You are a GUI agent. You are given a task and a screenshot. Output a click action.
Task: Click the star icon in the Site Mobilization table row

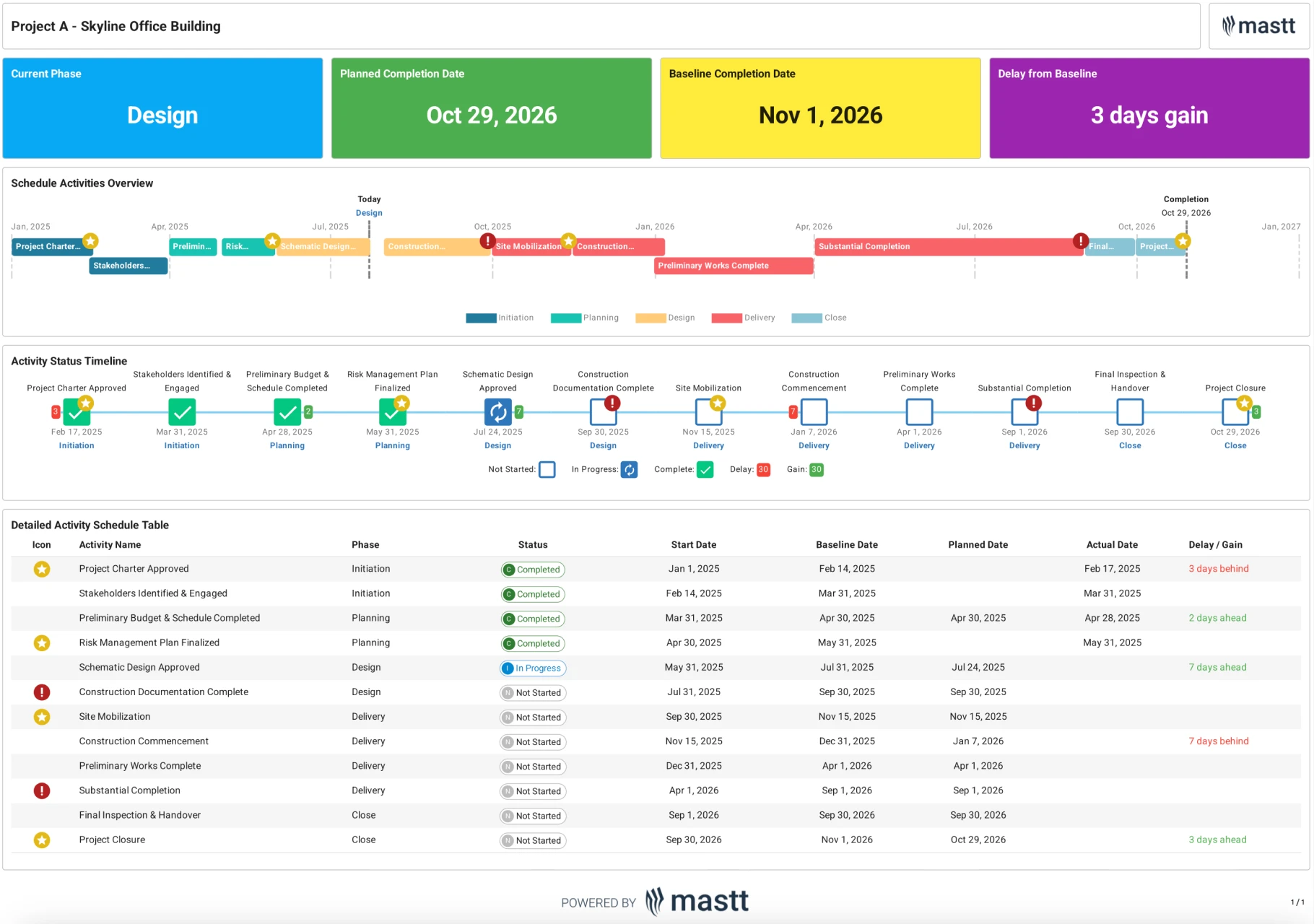click(41, 716)
